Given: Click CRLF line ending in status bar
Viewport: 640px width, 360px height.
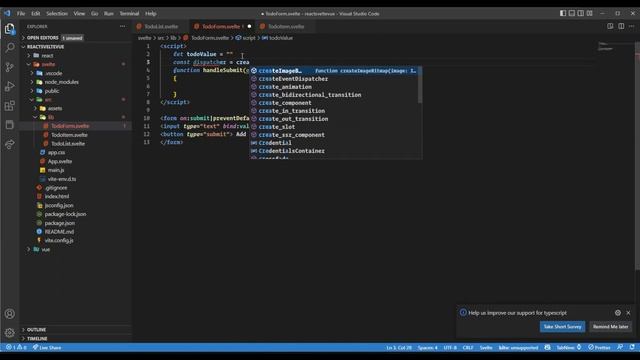Looking at the screenshot, I should click(x=468, y=347).
